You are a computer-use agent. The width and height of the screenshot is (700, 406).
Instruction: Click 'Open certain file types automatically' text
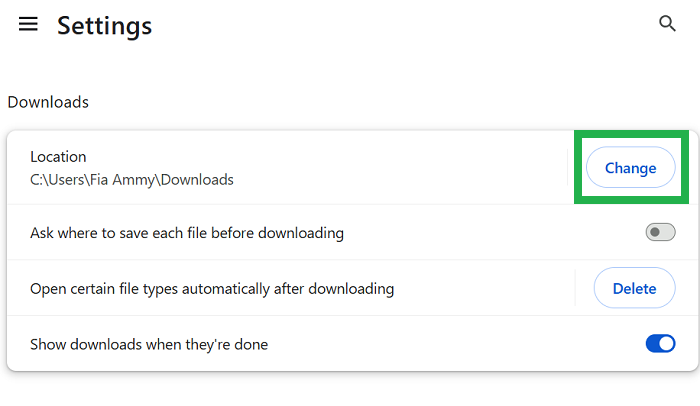[x=212, y=289]
